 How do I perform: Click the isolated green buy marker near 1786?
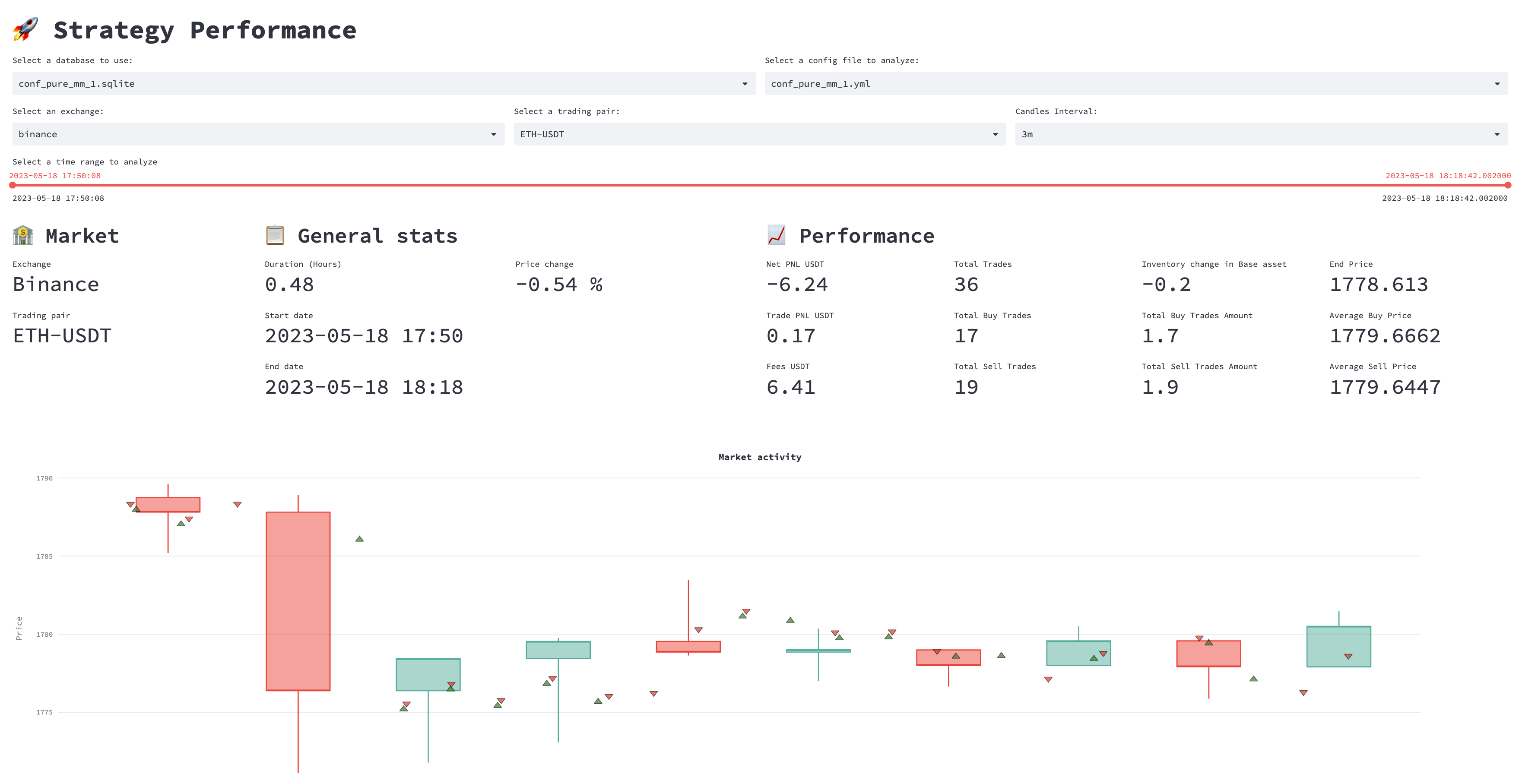tap(359, 539)
